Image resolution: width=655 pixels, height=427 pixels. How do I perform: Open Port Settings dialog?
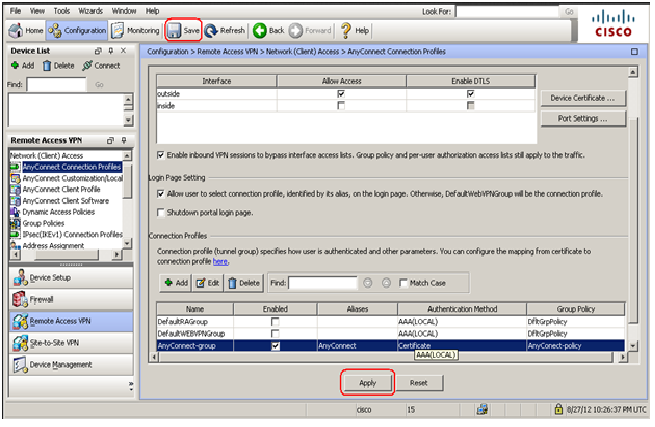(x=583, y=119)
